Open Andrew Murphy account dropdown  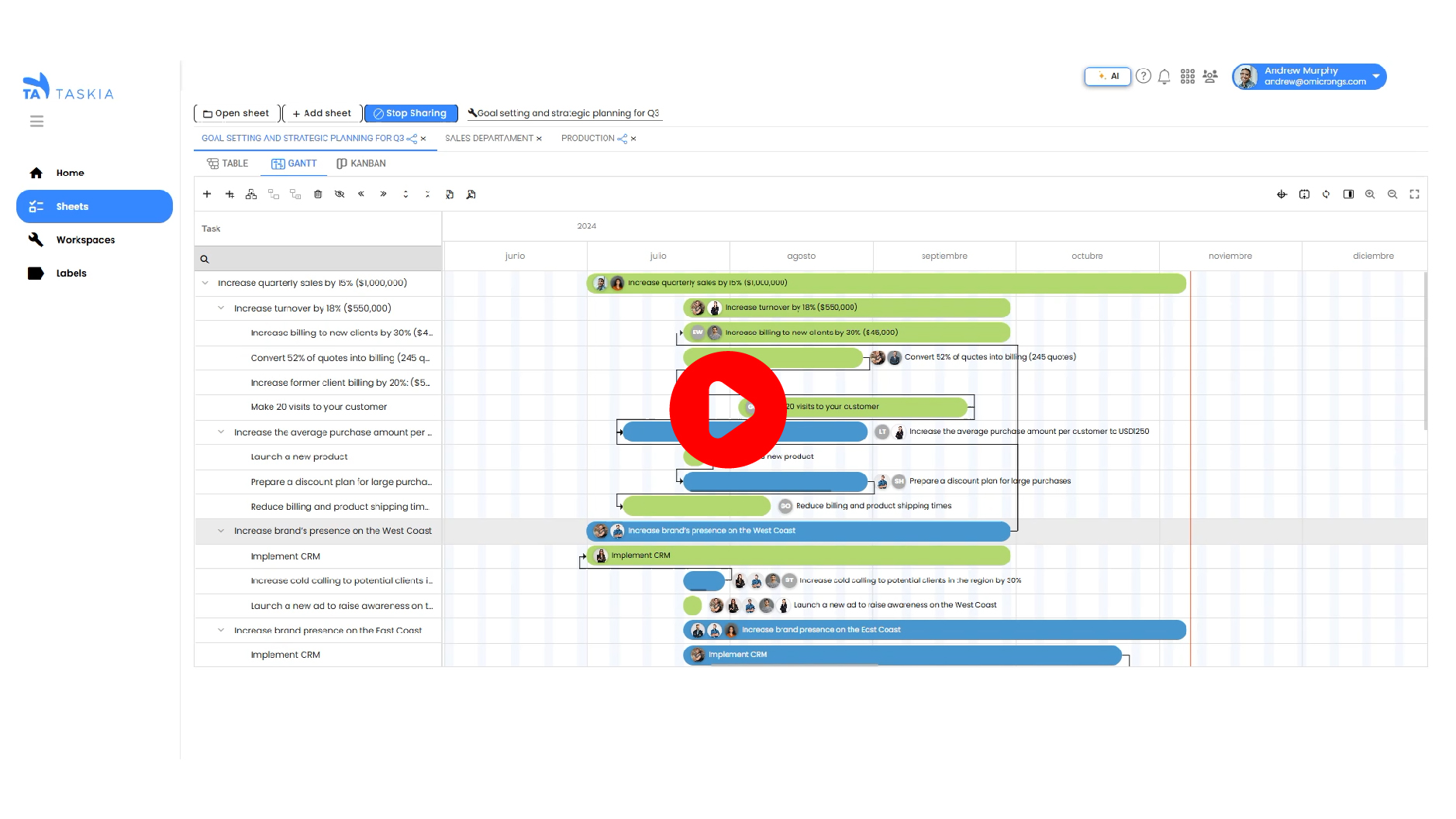coord(1375,77)
